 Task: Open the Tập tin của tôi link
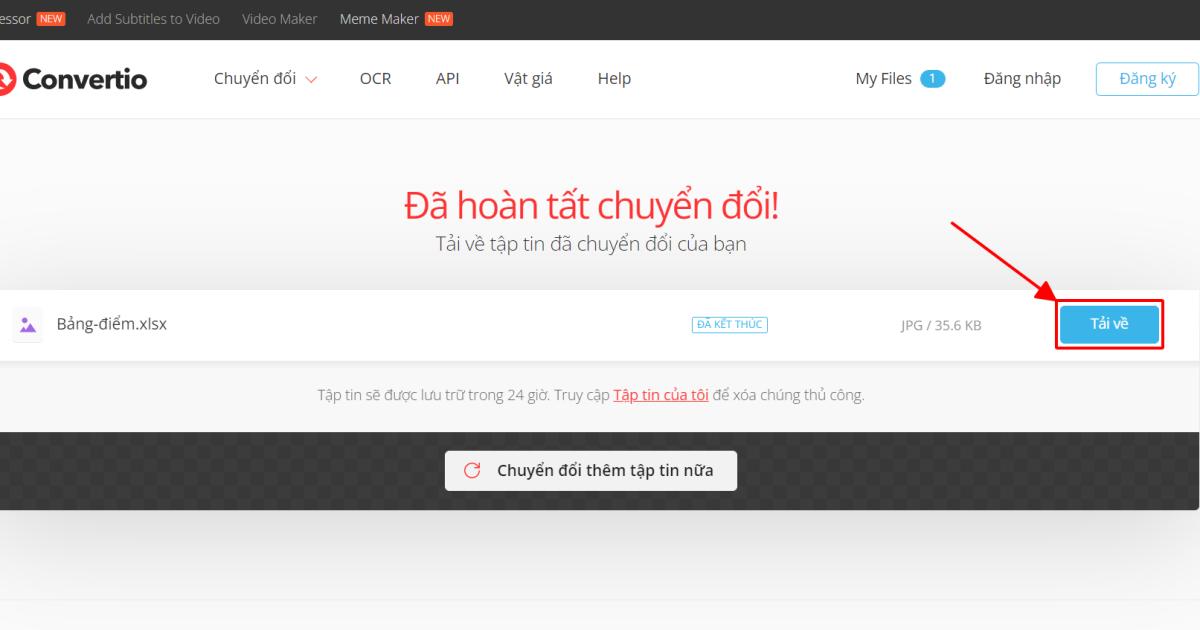point(660,394)
